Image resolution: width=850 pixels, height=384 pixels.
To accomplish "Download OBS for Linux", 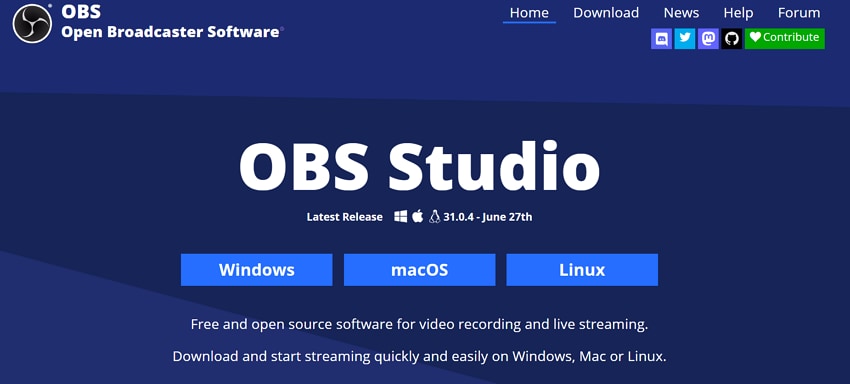I will 582,270.
